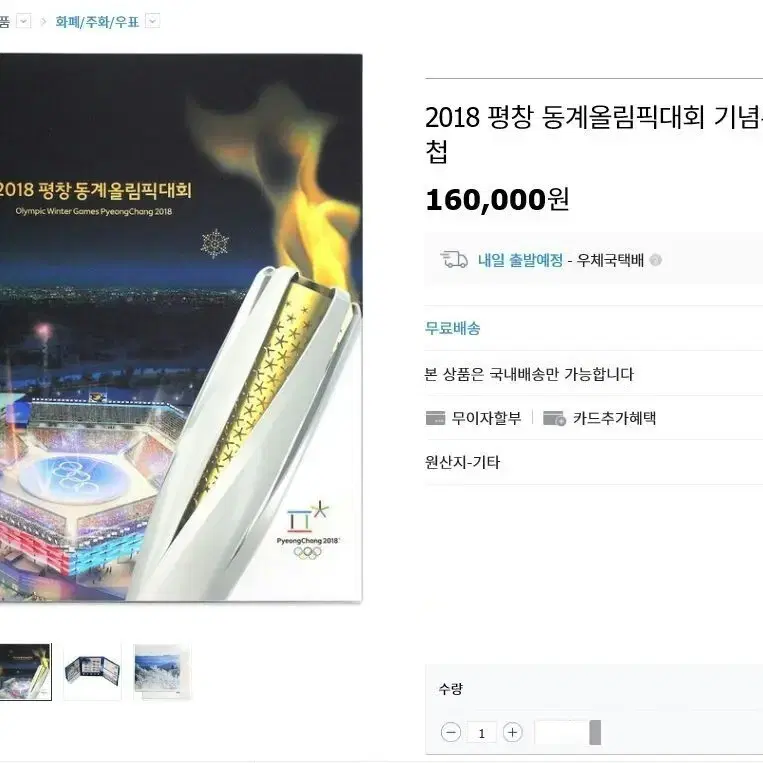View 무이자할부 installment details
This screenshot has width=763, height=763.
[x=486, y=418]
